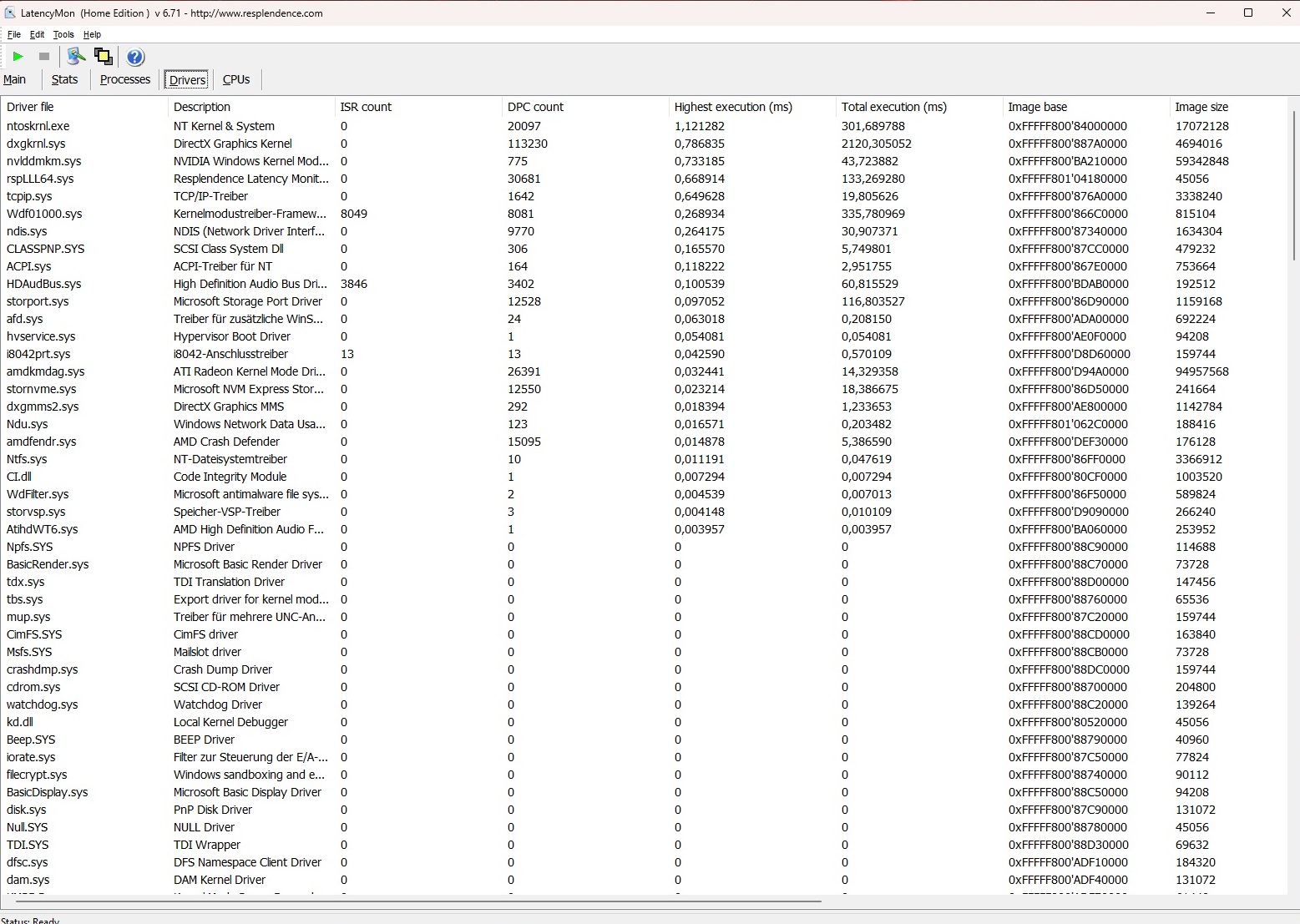
Task: Sort by Highest execution (ms) column
Action: [733, 107]
